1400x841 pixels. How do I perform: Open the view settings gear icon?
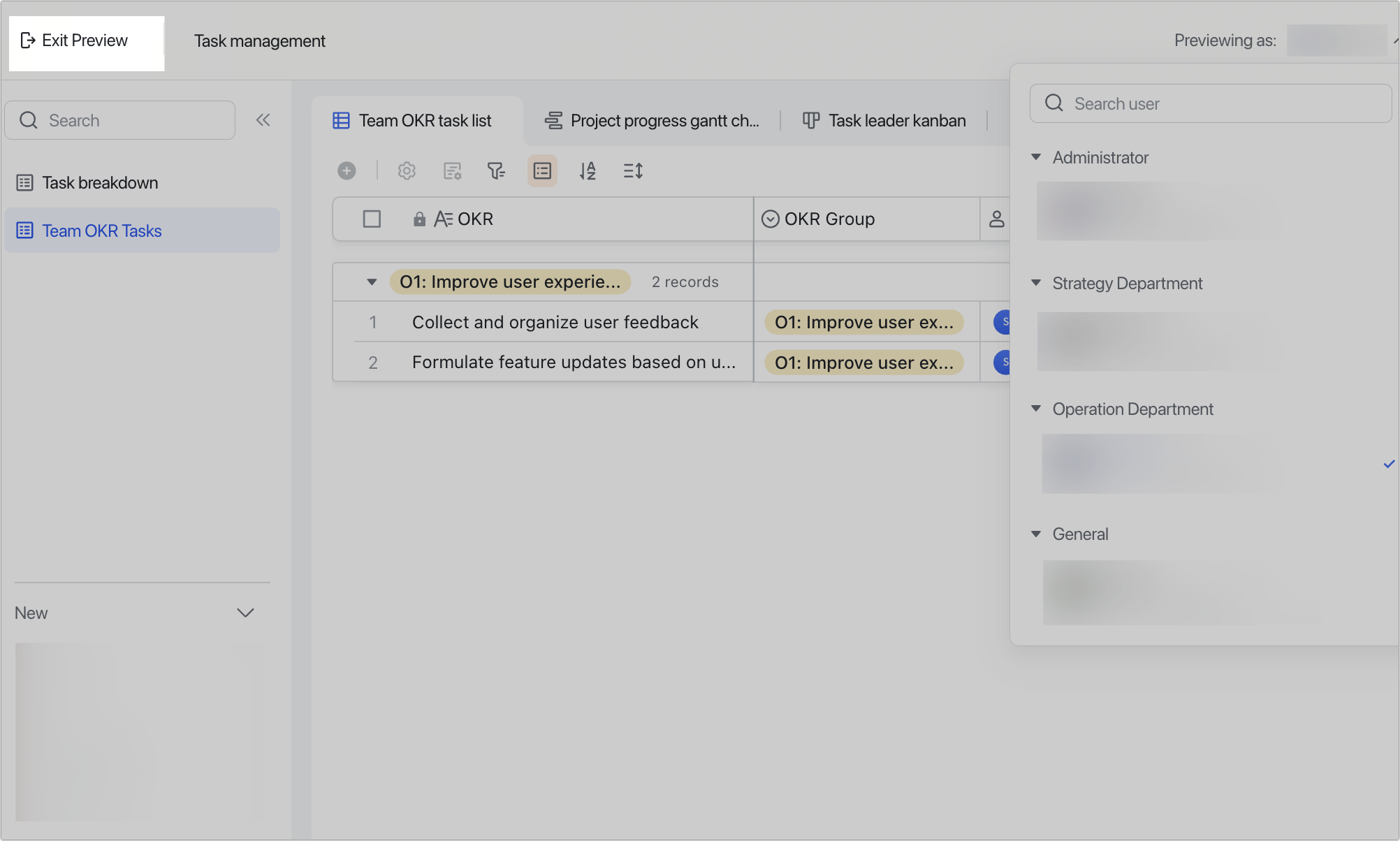[407, 170]
